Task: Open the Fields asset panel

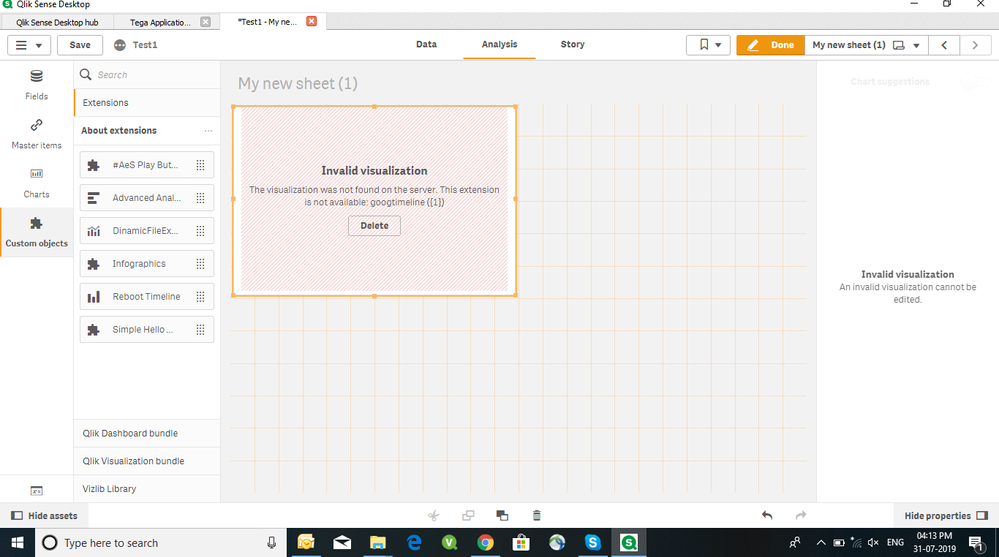Action: click(x=36, y=85)
